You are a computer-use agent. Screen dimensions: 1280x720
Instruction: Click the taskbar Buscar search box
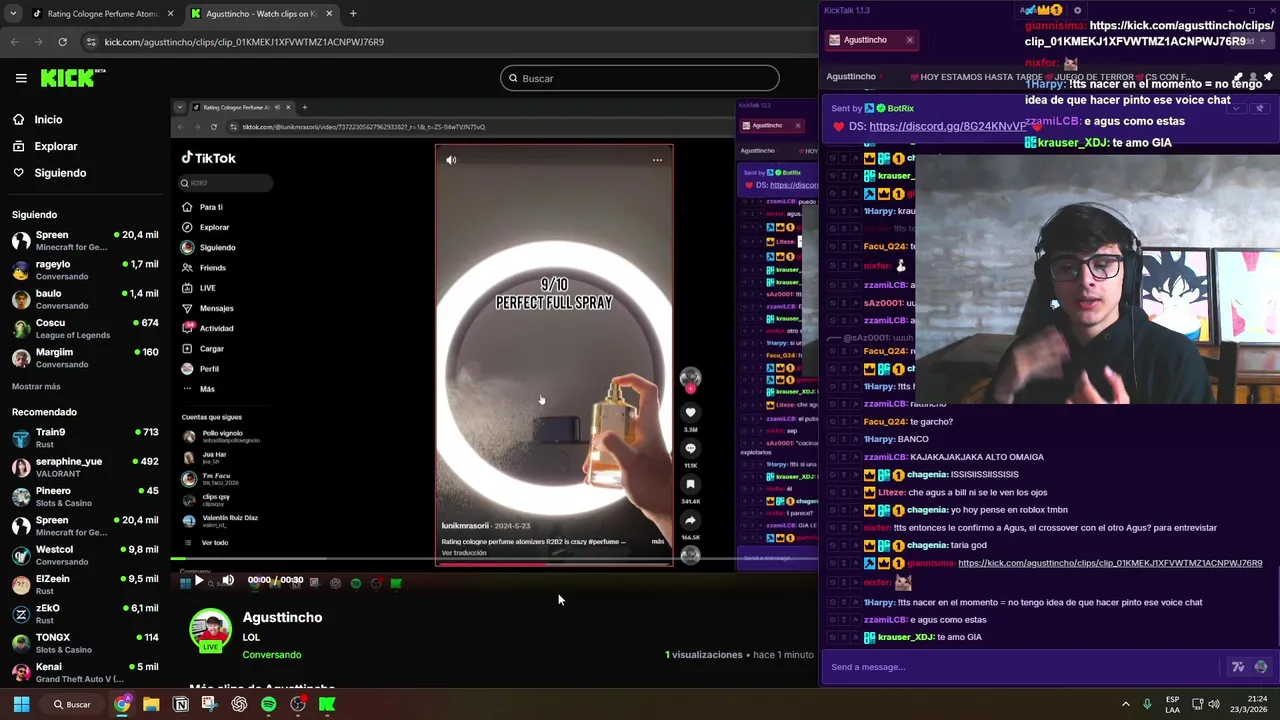point(73,704)
